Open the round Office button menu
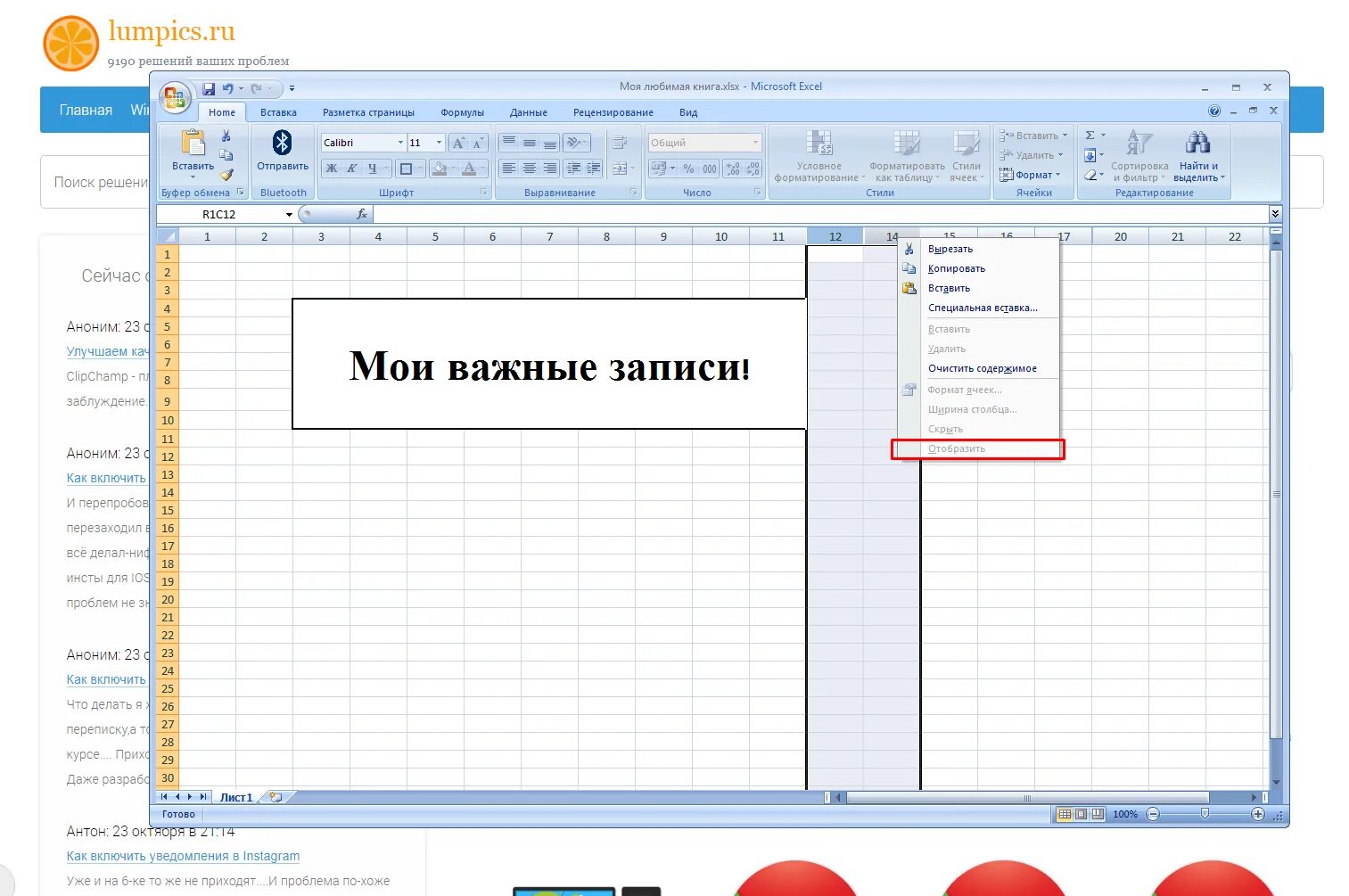1349x896 pixels. (x=175, y=98)
